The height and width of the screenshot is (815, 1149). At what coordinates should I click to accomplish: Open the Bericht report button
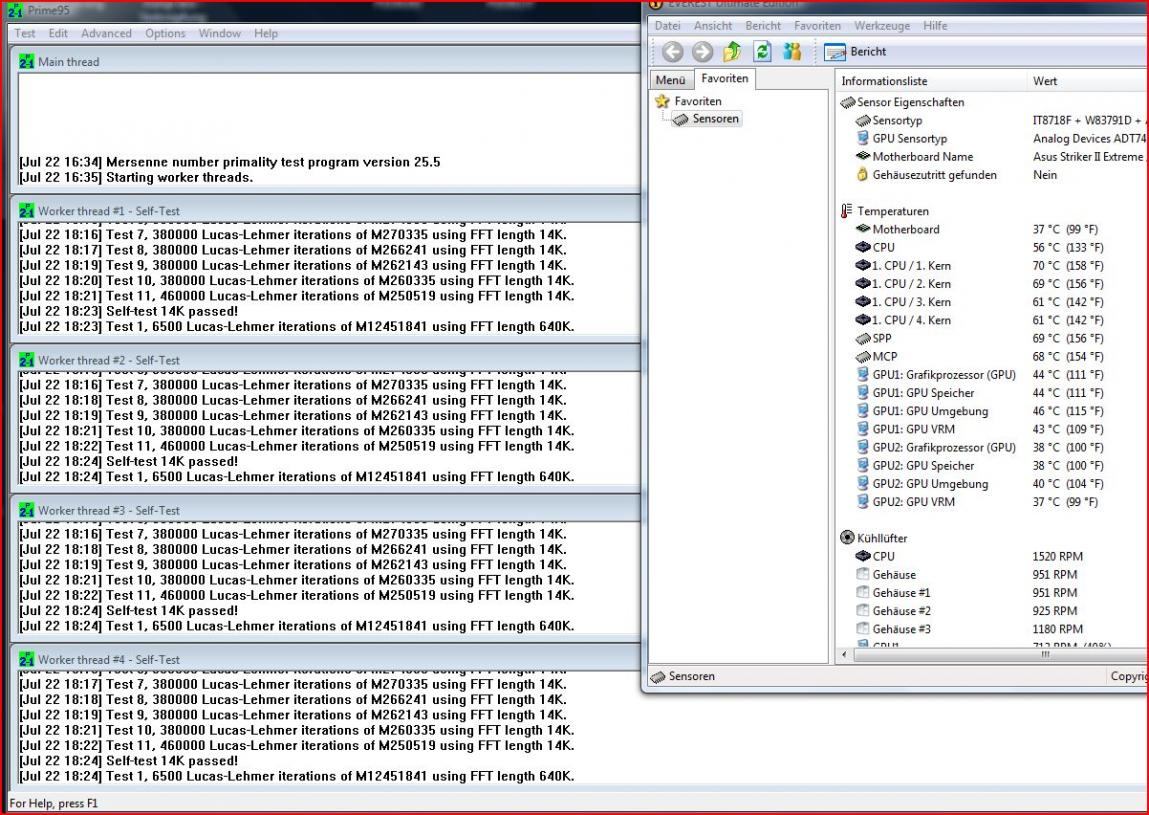pos(854,51)
